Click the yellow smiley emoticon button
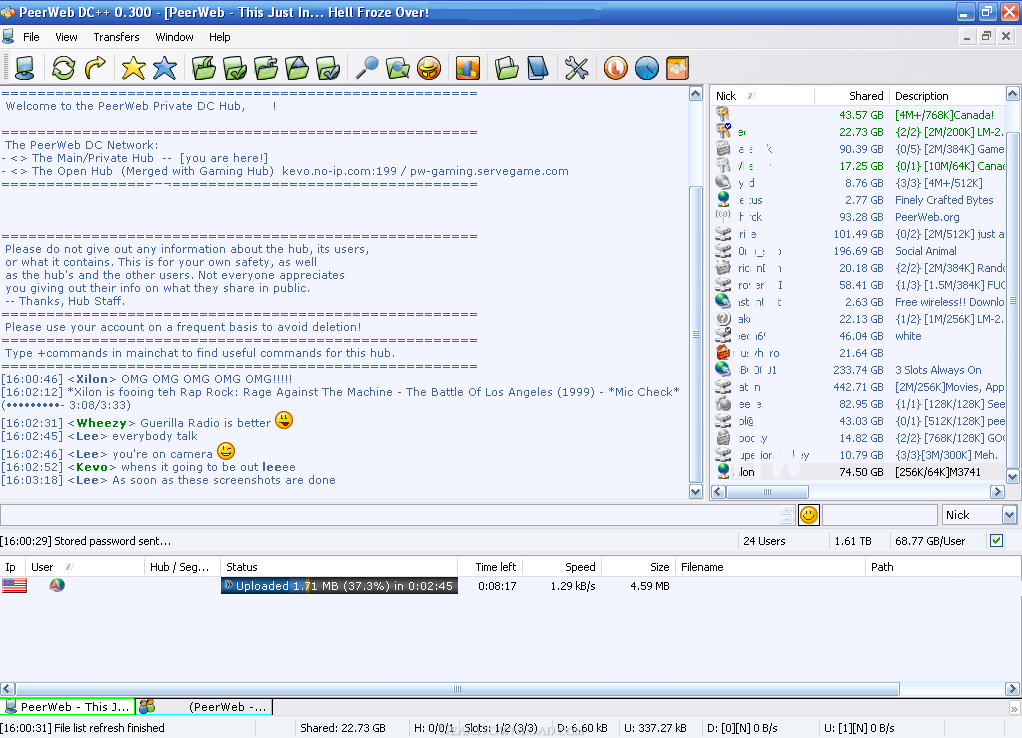Viewport: 1022px width, 738px height. click(809, 515)
